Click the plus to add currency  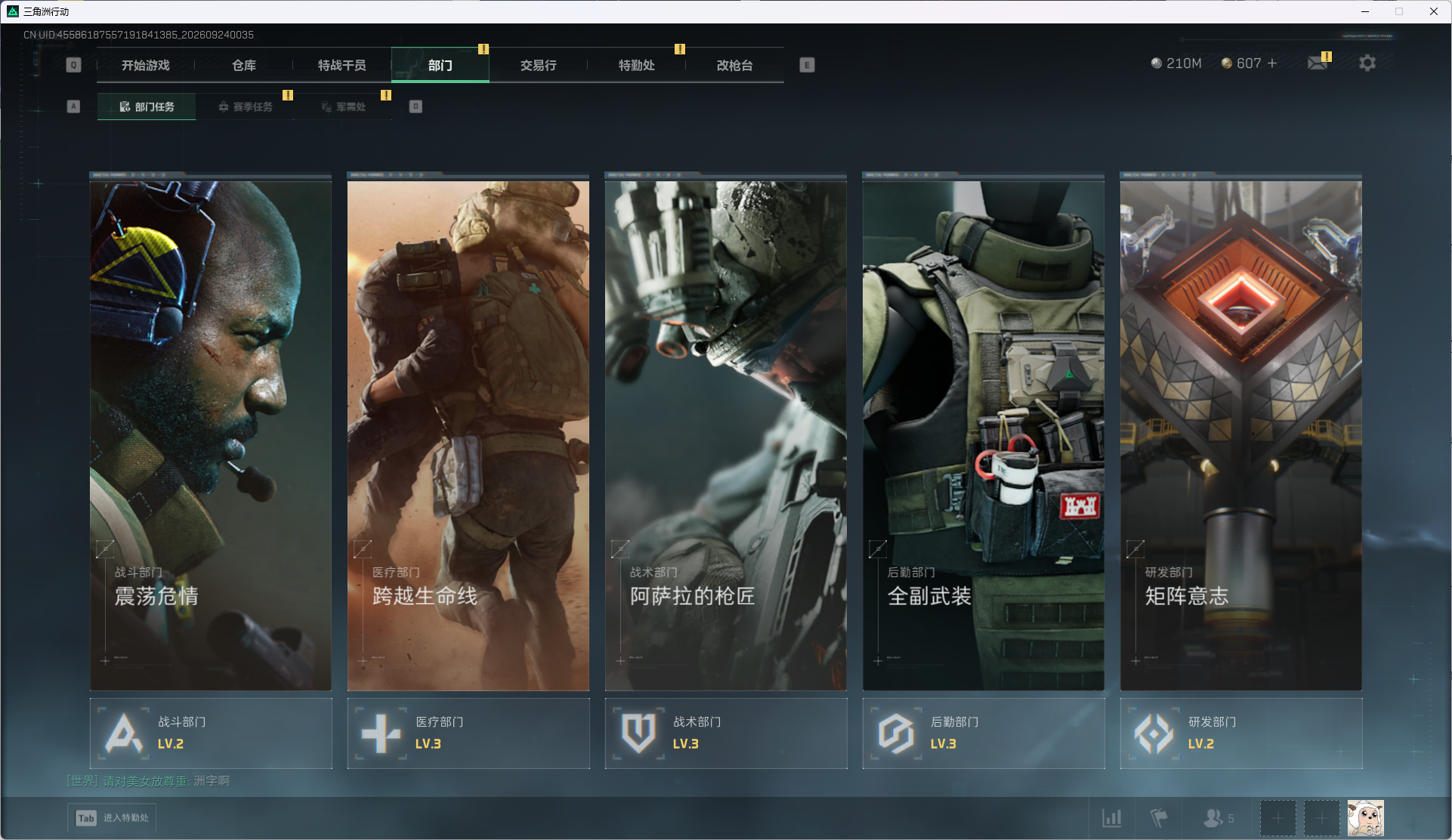pos(1272,63)
